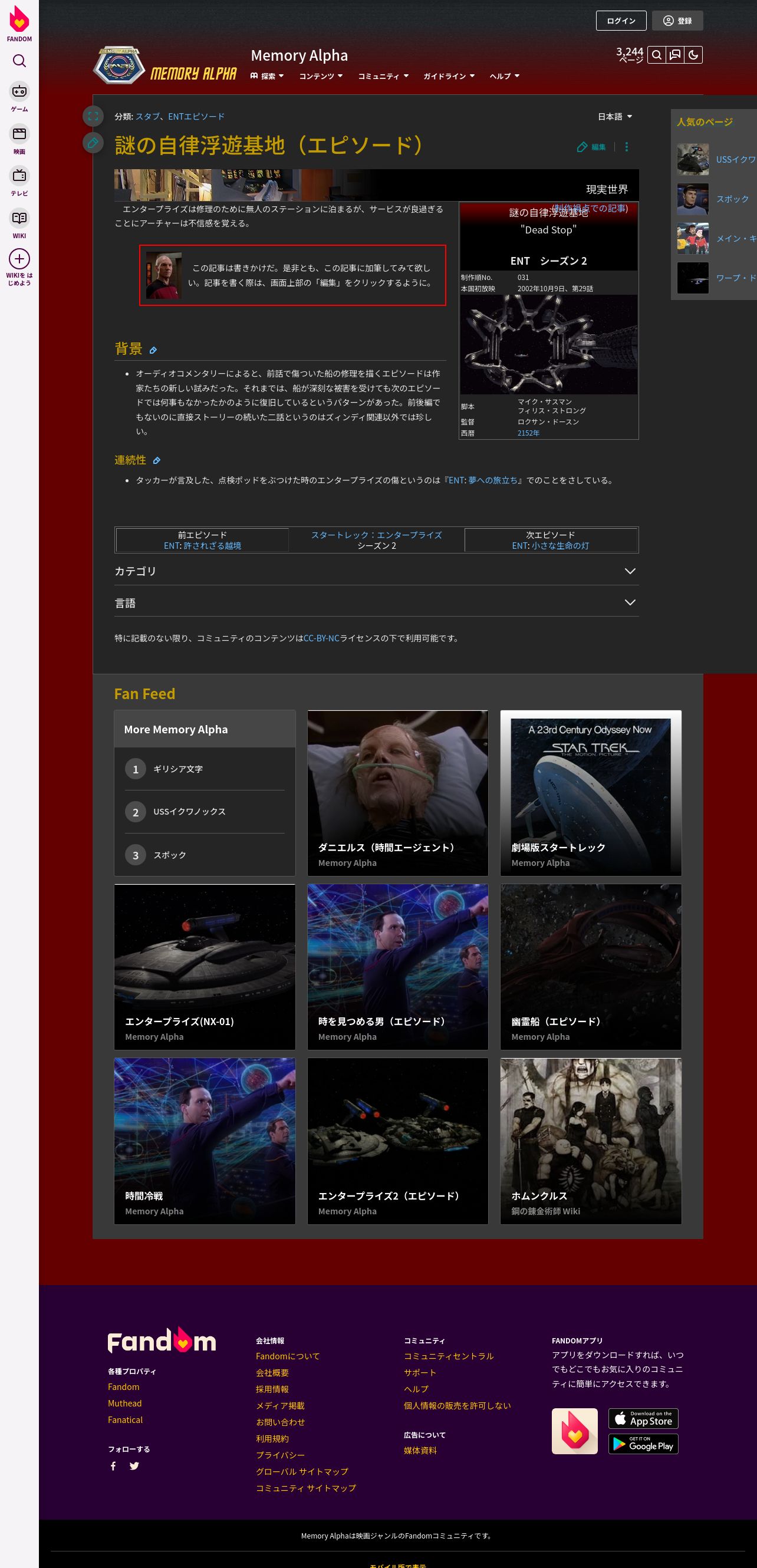
Task: Expand page width with fullscreen icon
Action: pyautogui.click(x=93, y=116)
